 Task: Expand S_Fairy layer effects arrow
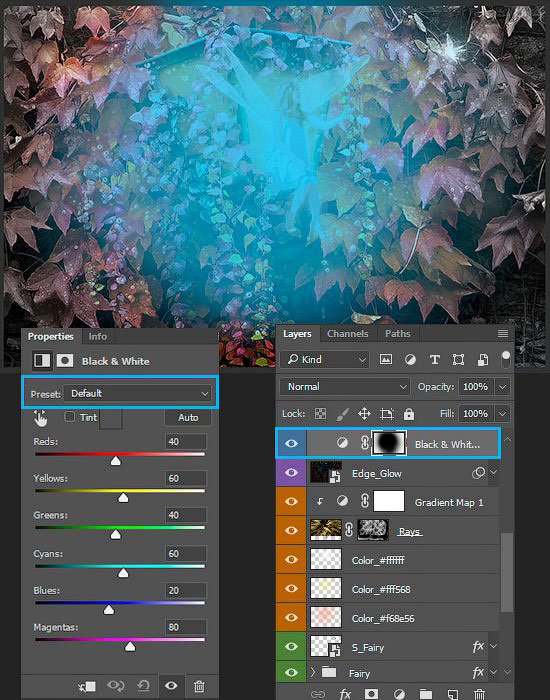coord(493,646)
